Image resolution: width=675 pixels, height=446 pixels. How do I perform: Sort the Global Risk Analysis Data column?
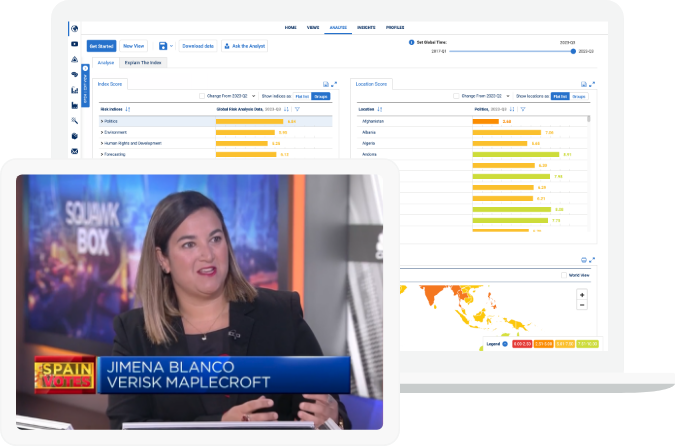[x=286, y=109]
